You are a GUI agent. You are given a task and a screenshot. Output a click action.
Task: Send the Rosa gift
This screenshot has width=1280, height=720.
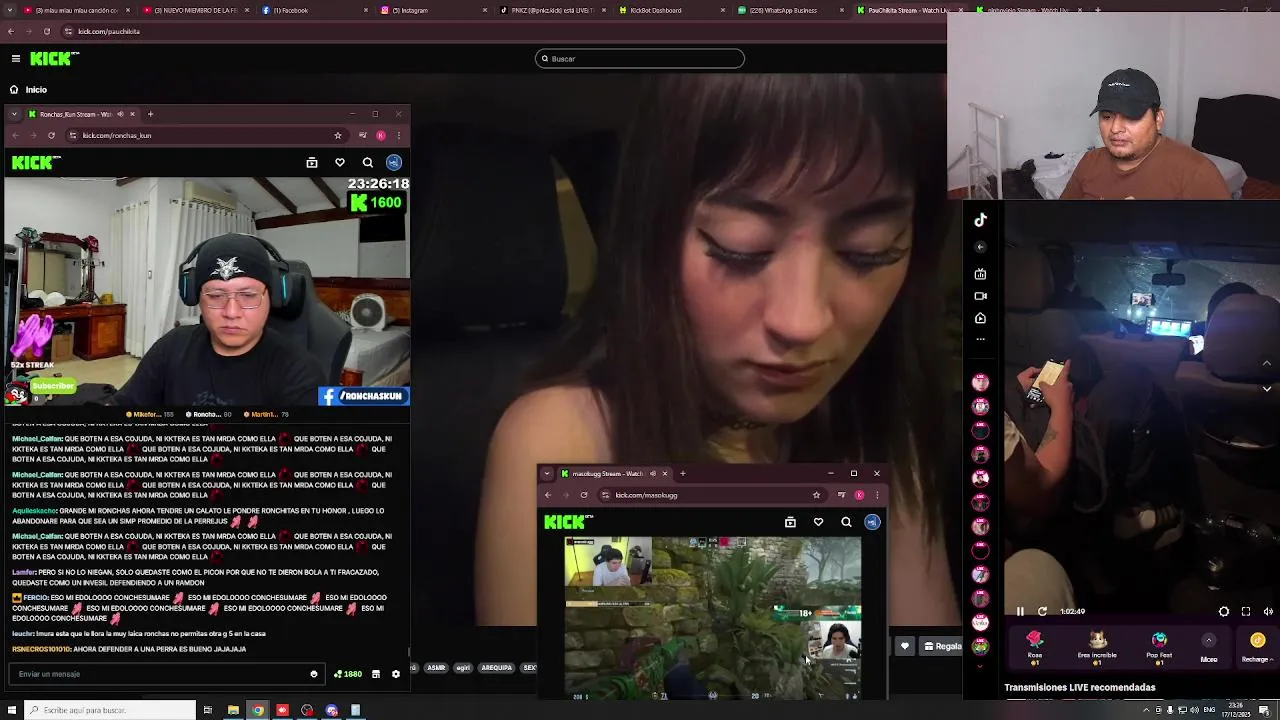point(1035,646)
